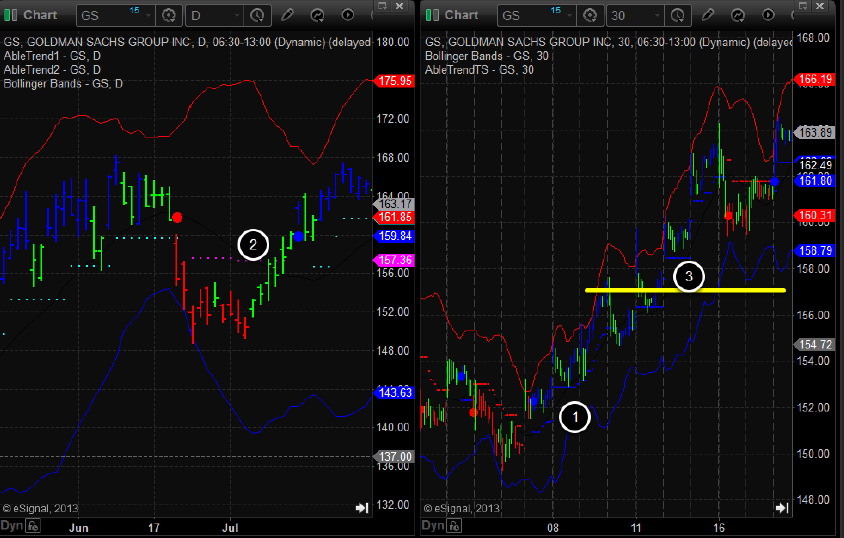
Task: Click the blue 143.63 price label
Action: click(x=394, y=393)
